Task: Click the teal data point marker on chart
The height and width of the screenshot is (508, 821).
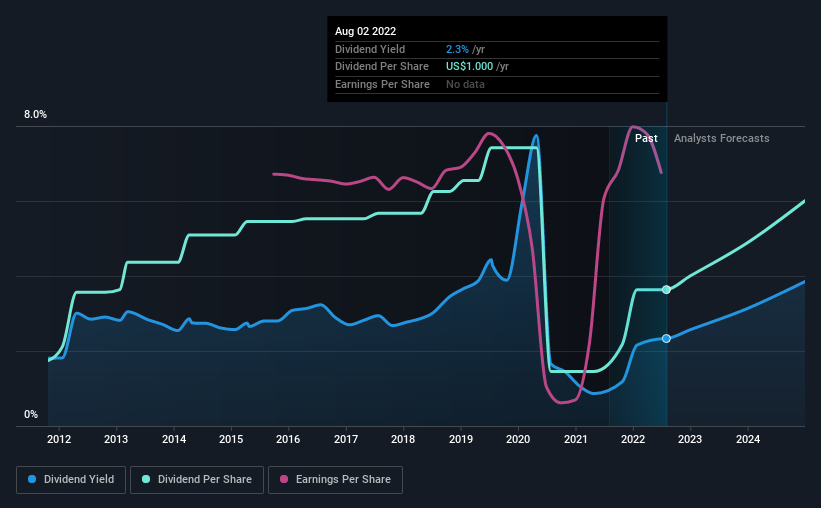Action: click(x=666, y=290)
